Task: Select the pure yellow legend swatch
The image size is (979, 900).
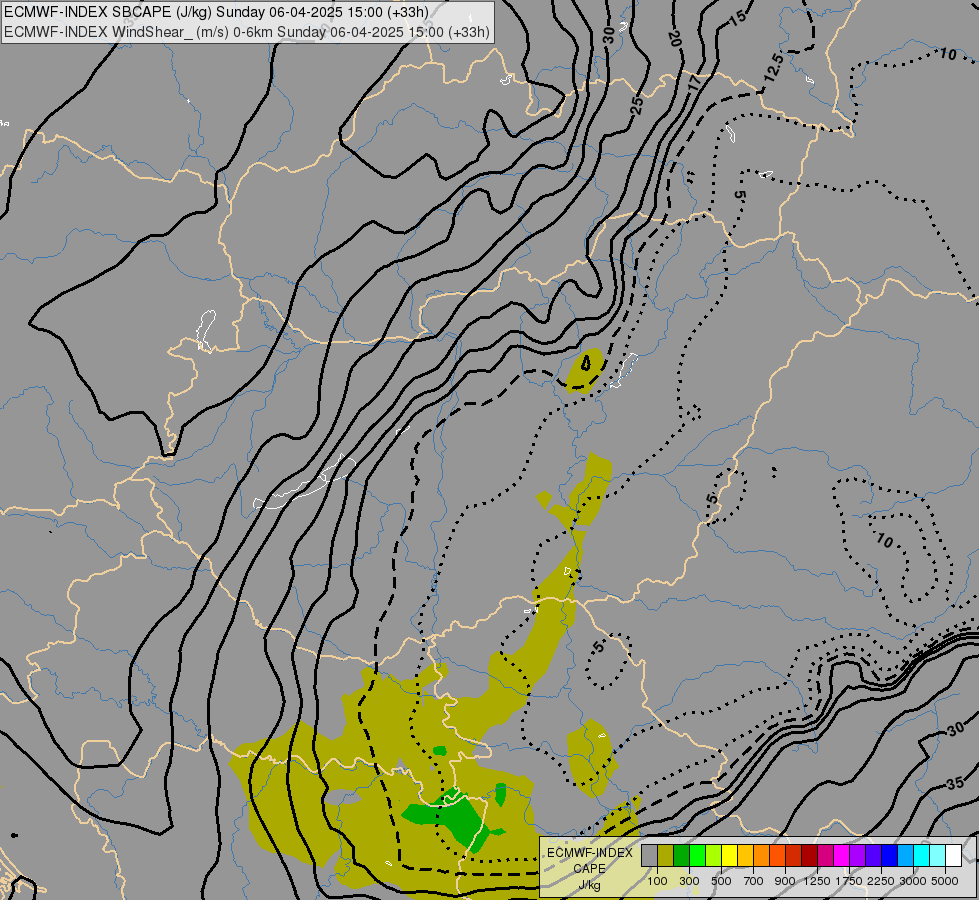Action: [x=729, y=855]
